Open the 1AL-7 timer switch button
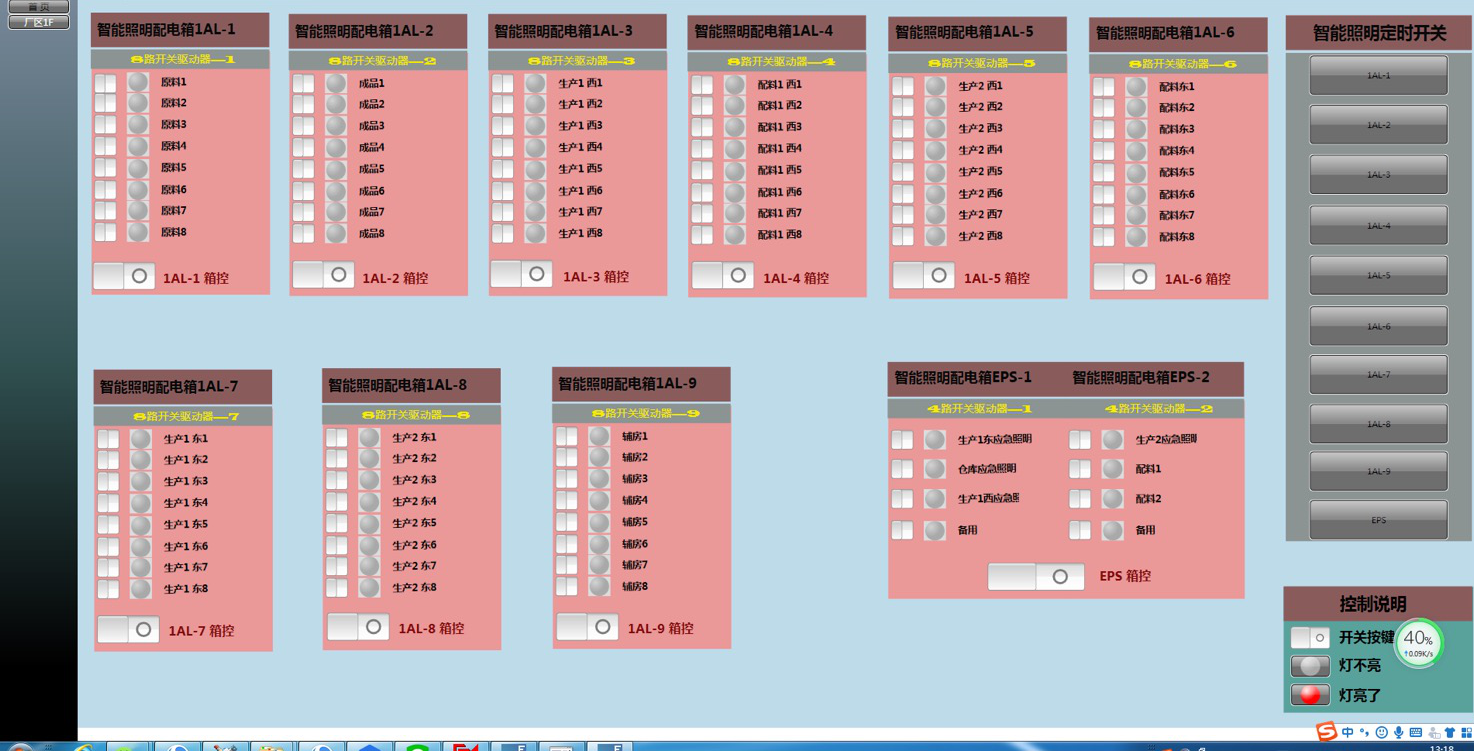Screen dimensions: 1474x754 1378,374
